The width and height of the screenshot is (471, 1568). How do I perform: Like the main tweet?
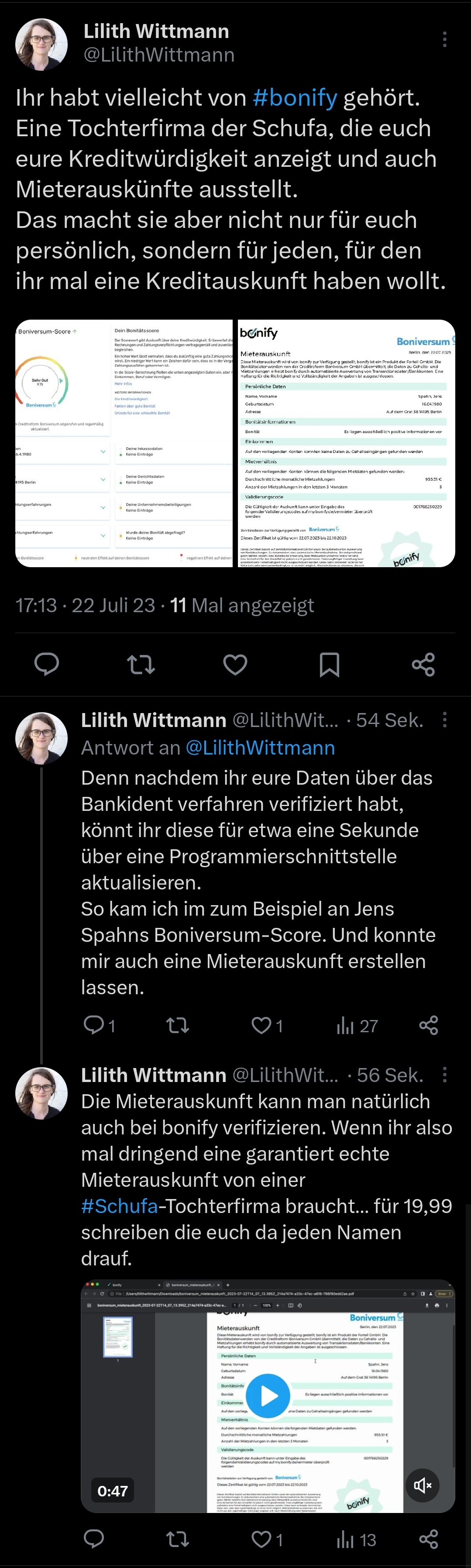[236, 664]
